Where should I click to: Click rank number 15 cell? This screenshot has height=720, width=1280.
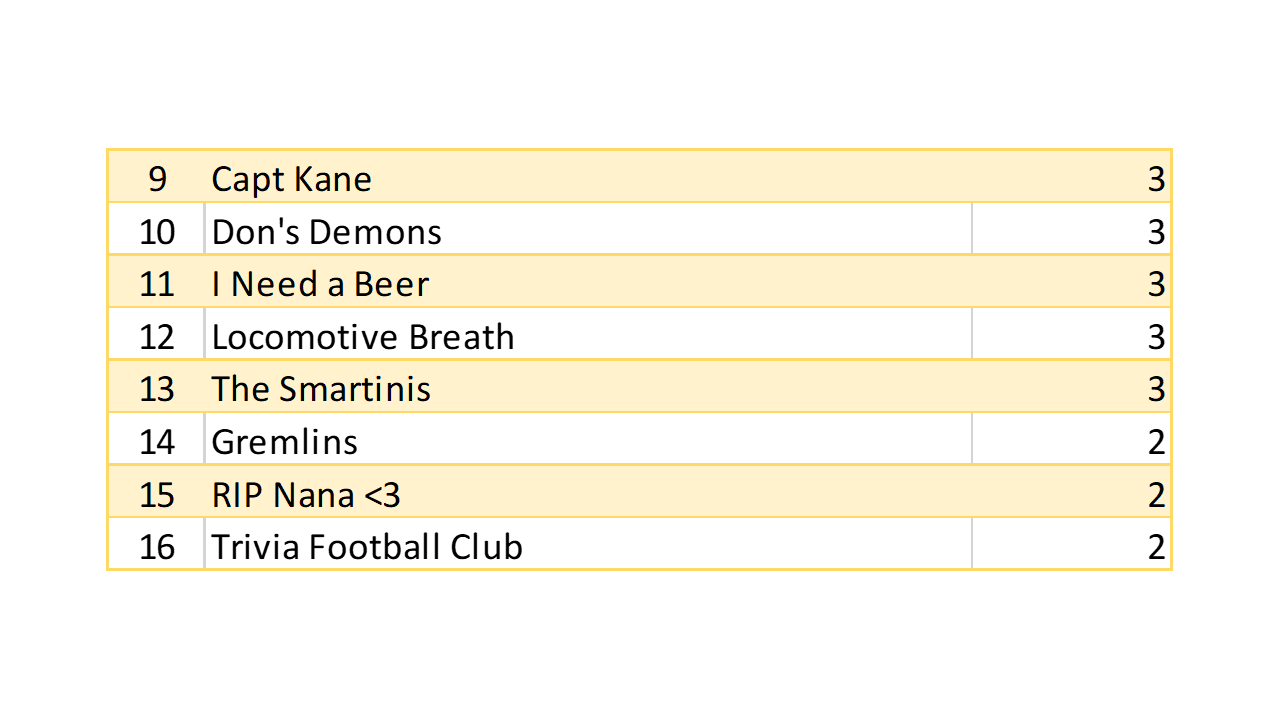(157, 495)
